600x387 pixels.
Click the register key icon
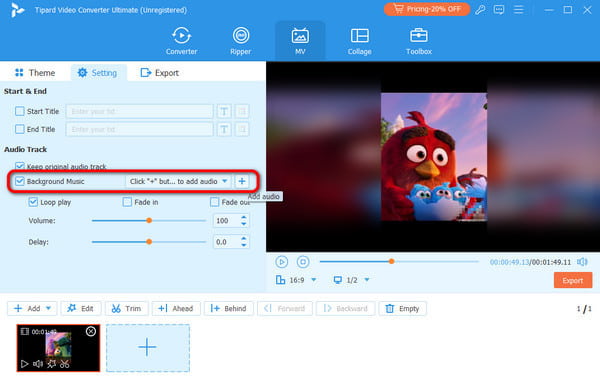coord(480,10)
